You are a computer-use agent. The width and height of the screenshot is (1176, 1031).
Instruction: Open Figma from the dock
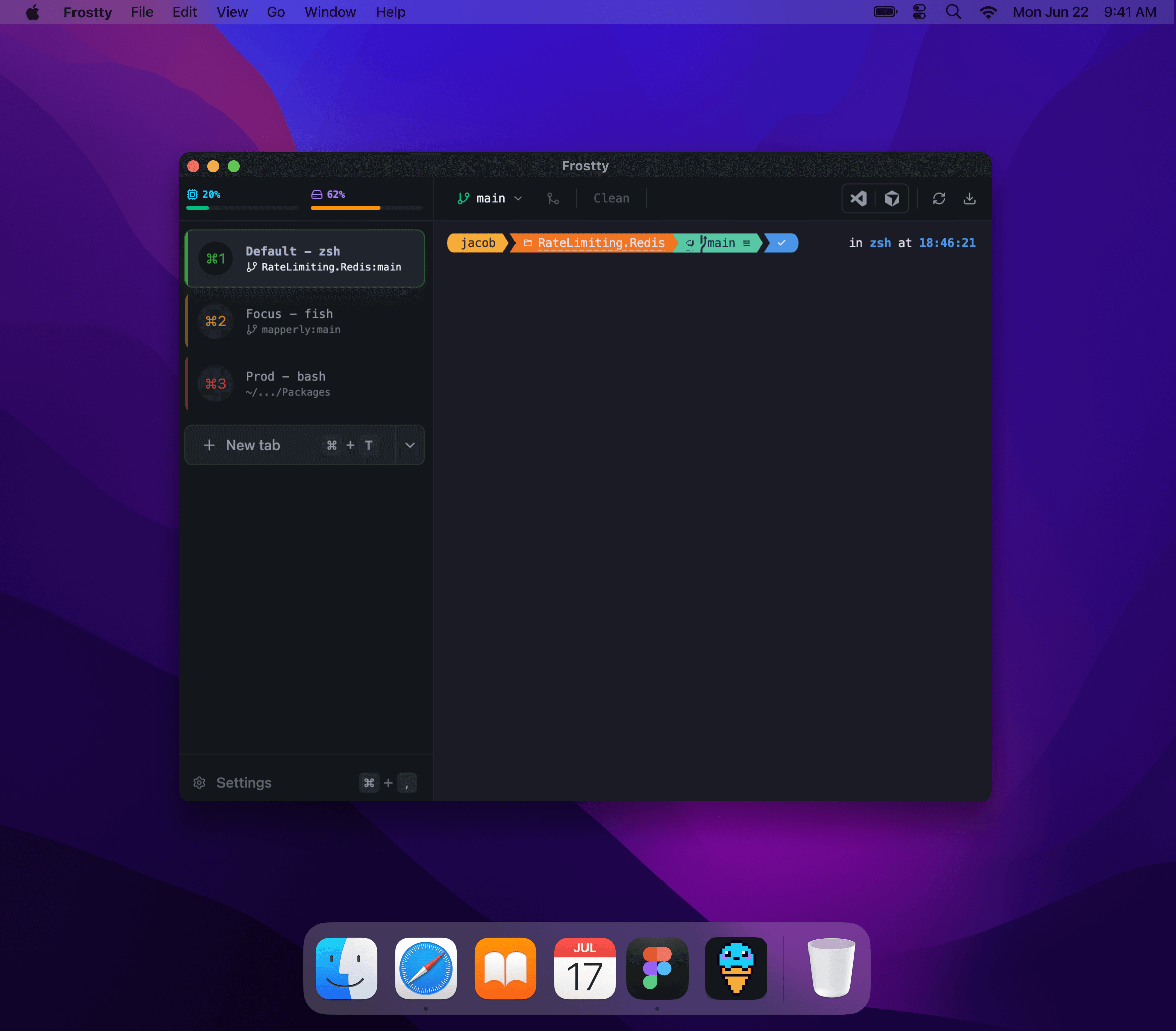pyautogui.click(x=657, y=968)
